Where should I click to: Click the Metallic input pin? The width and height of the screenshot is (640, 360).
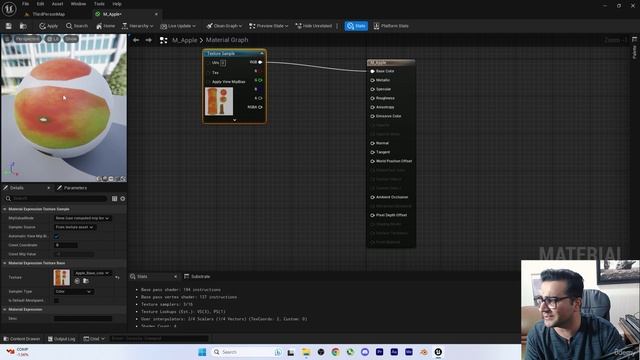click(x=372, y=80)
